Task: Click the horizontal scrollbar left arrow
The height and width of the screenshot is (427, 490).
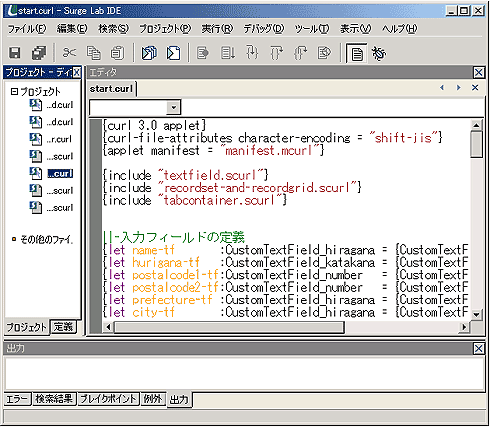Action: point(108,327)
